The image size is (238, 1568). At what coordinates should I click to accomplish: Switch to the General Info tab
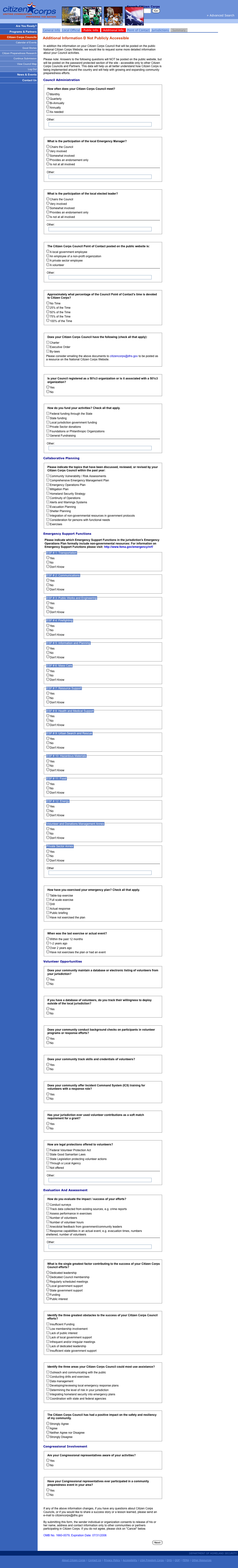point(51,30)
